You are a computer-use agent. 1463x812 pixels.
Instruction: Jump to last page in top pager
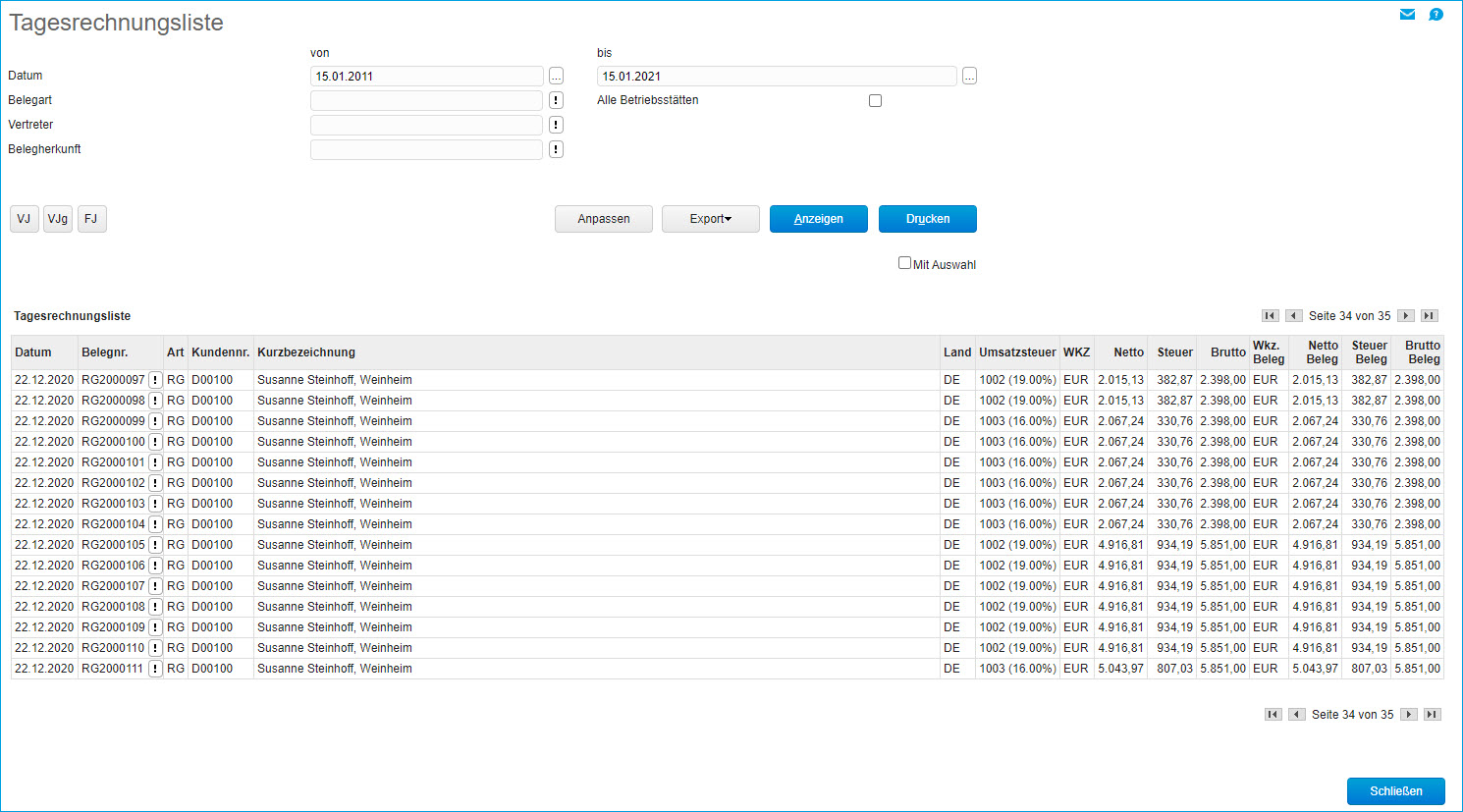[1430, 316]
